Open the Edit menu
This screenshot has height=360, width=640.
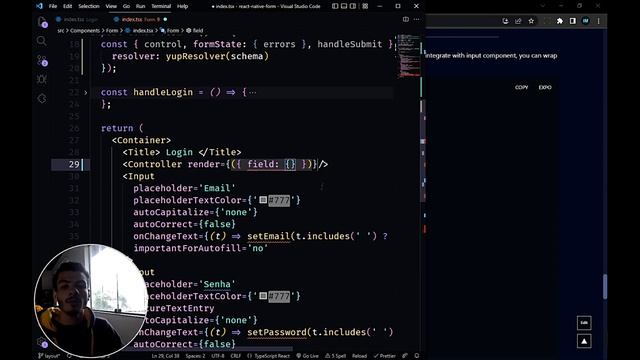click(x=67, y=6)
